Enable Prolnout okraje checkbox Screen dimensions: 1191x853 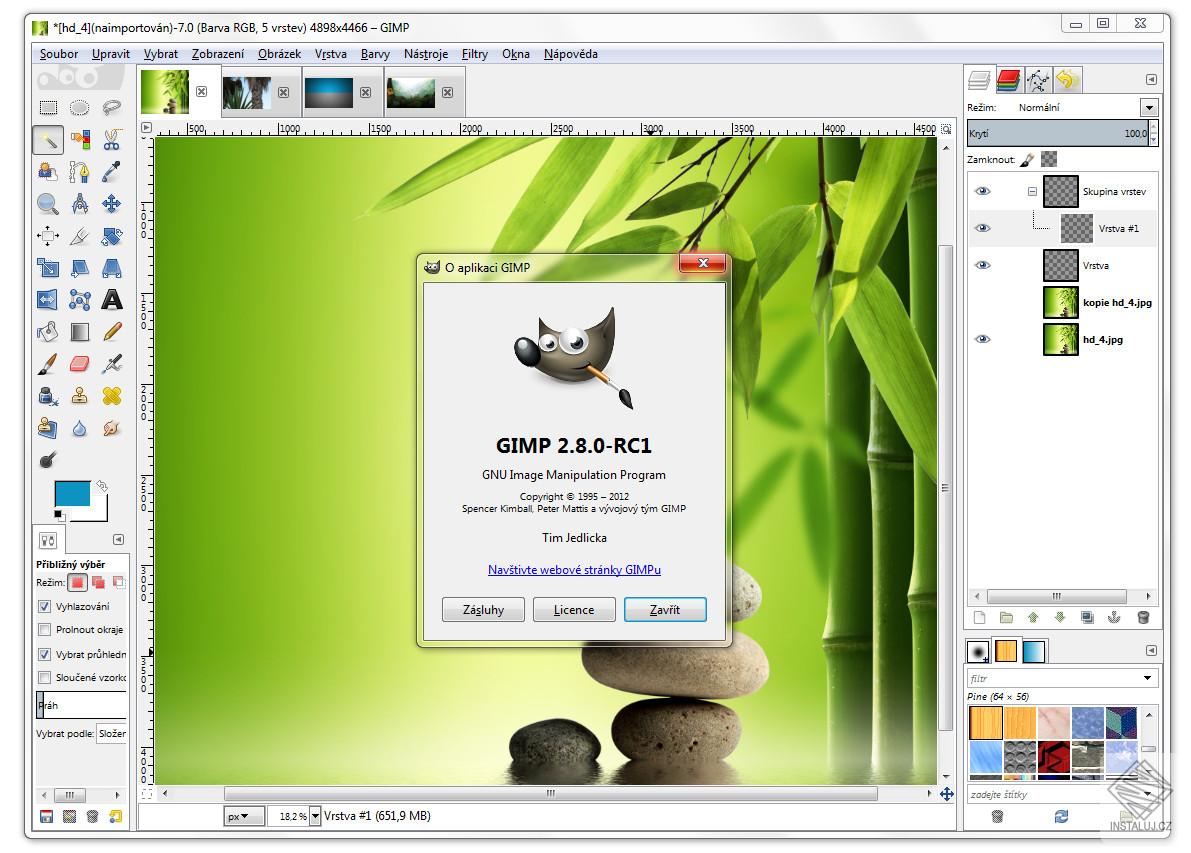44,630
